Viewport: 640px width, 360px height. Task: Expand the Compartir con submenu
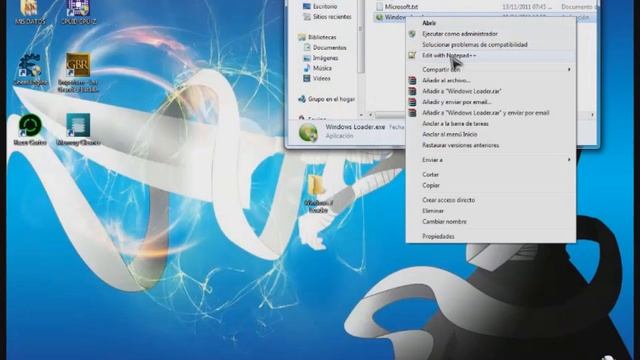coord(491,69)
